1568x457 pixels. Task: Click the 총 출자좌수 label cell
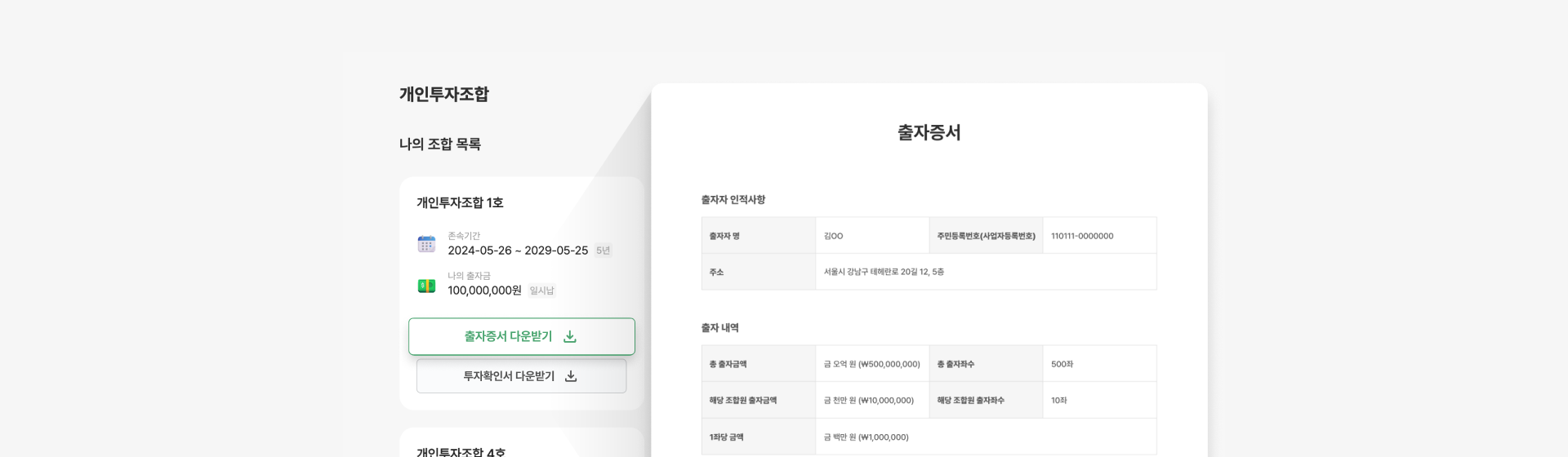[x=986, y=364]
